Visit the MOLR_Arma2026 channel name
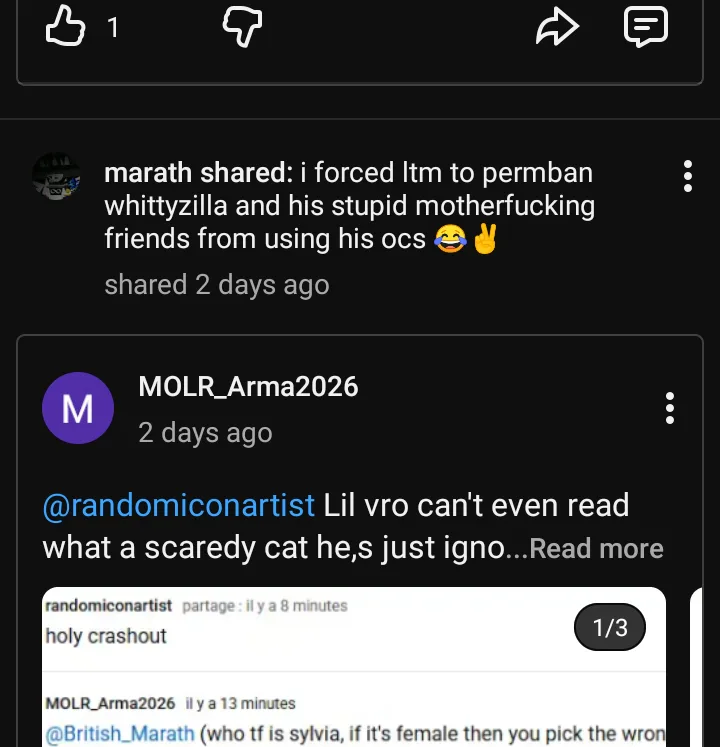The image size is (720, 747). point(248,387)
